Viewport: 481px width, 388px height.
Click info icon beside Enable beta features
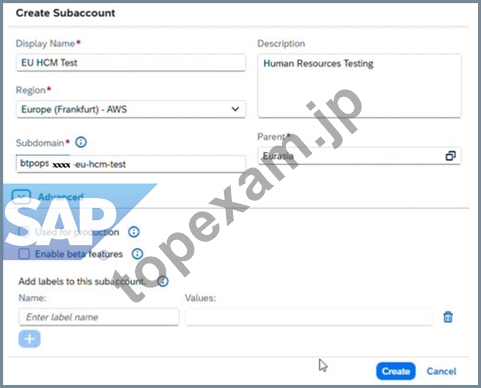(137, 254)
